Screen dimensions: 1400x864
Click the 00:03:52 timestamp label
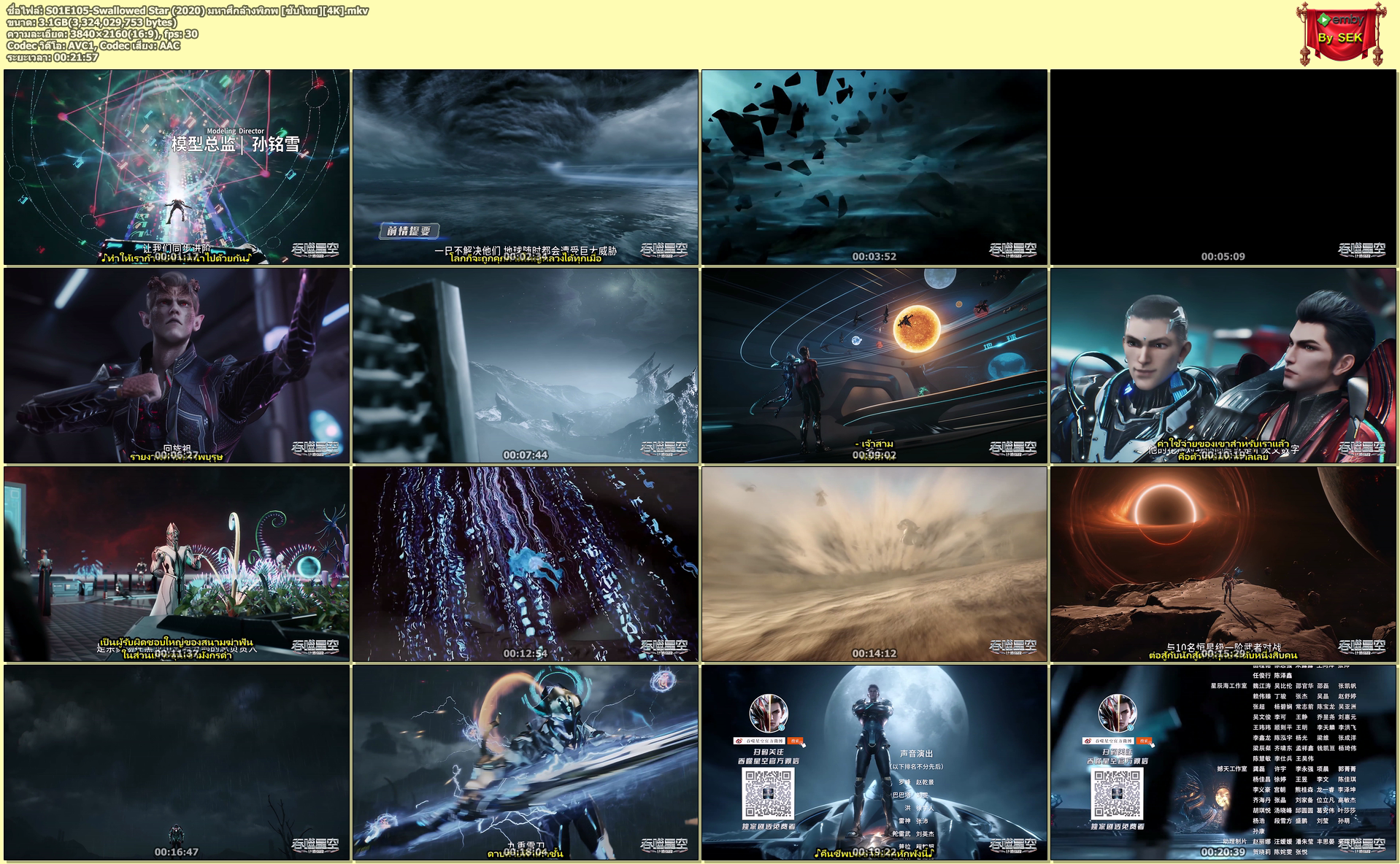(874, 256)
